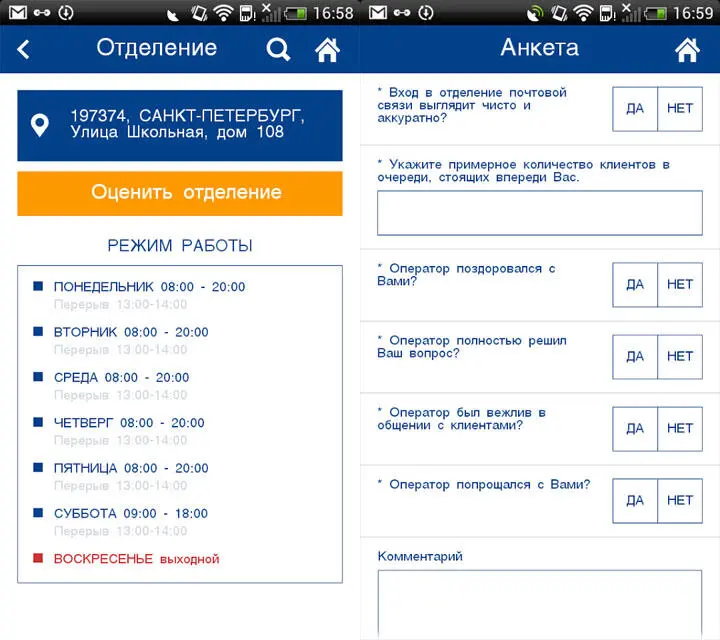Focus the queue clients count input field

coord(540,213)
